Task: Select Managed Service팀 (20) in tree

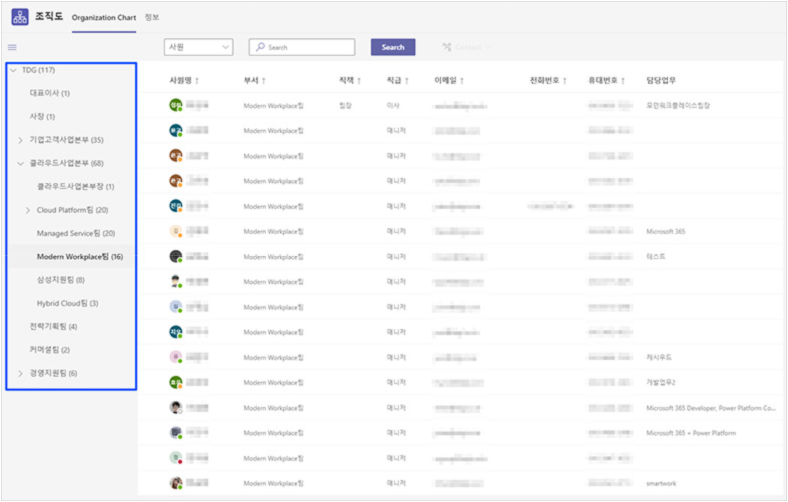Action: 76,233
